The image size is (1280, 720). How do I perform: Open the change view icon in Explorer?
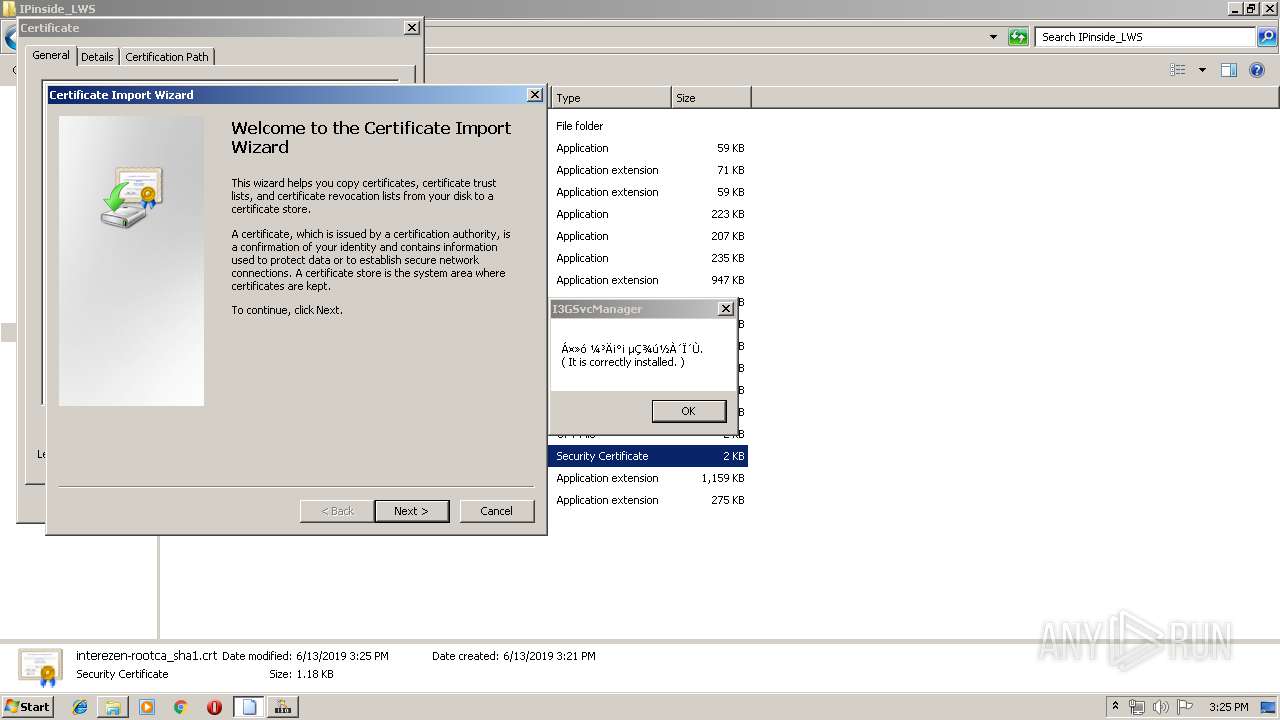click(1178, 70)
